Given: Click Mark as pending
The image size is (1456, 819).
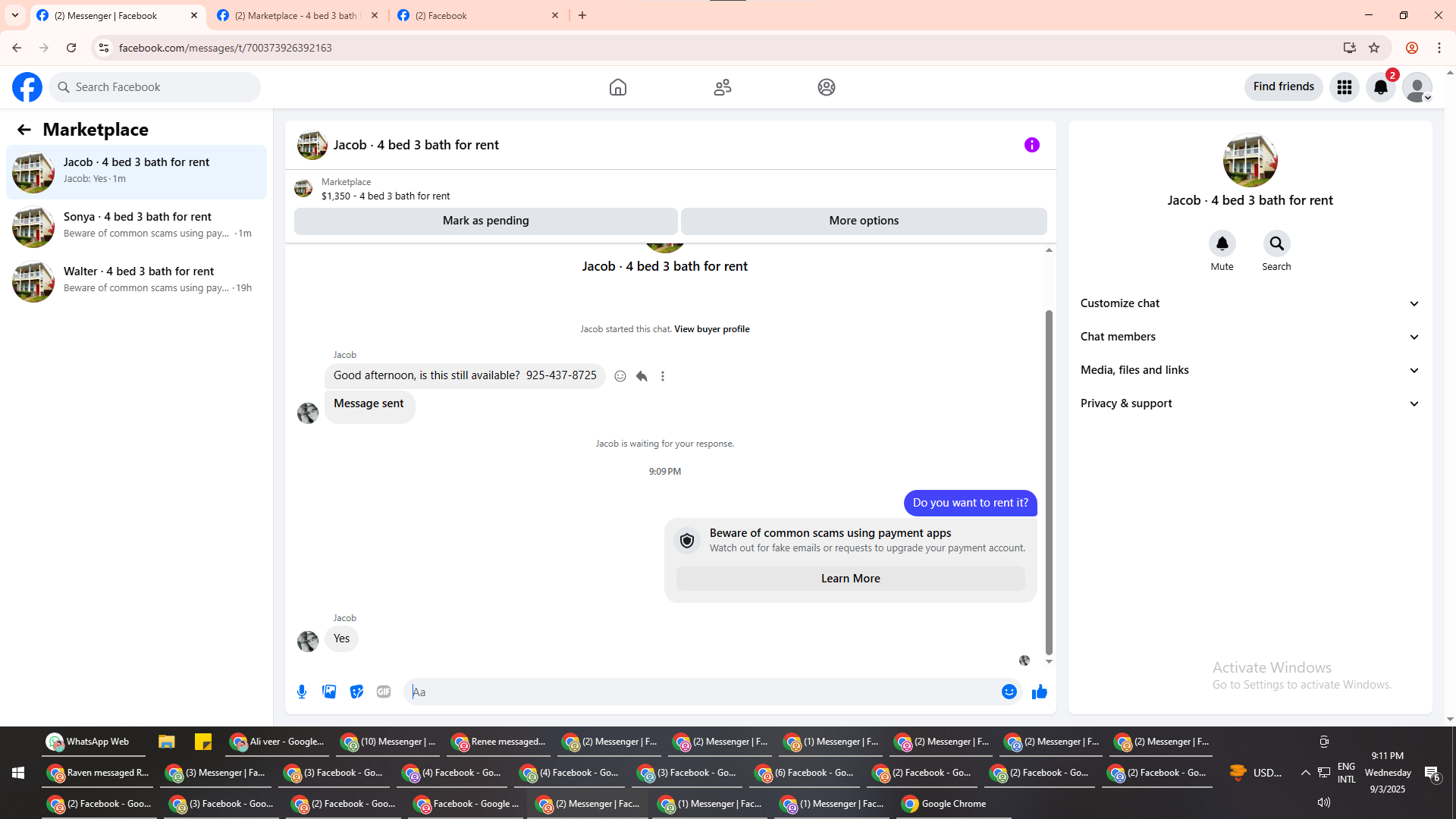Looking at the screenshot, I should (x=486, y=221).
